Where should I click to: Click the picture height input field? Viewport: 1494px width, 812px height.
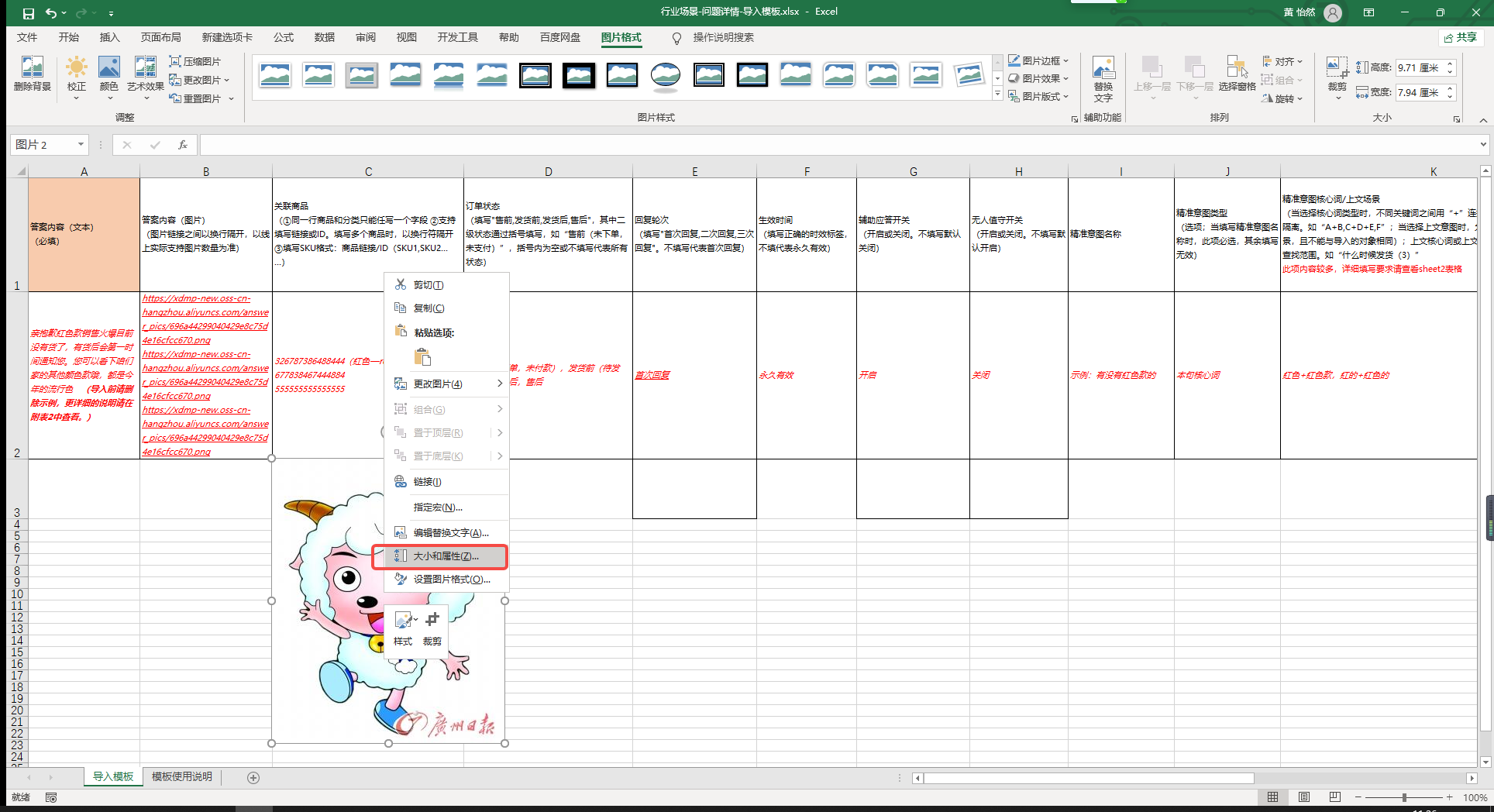click(x=1420, y=68)
